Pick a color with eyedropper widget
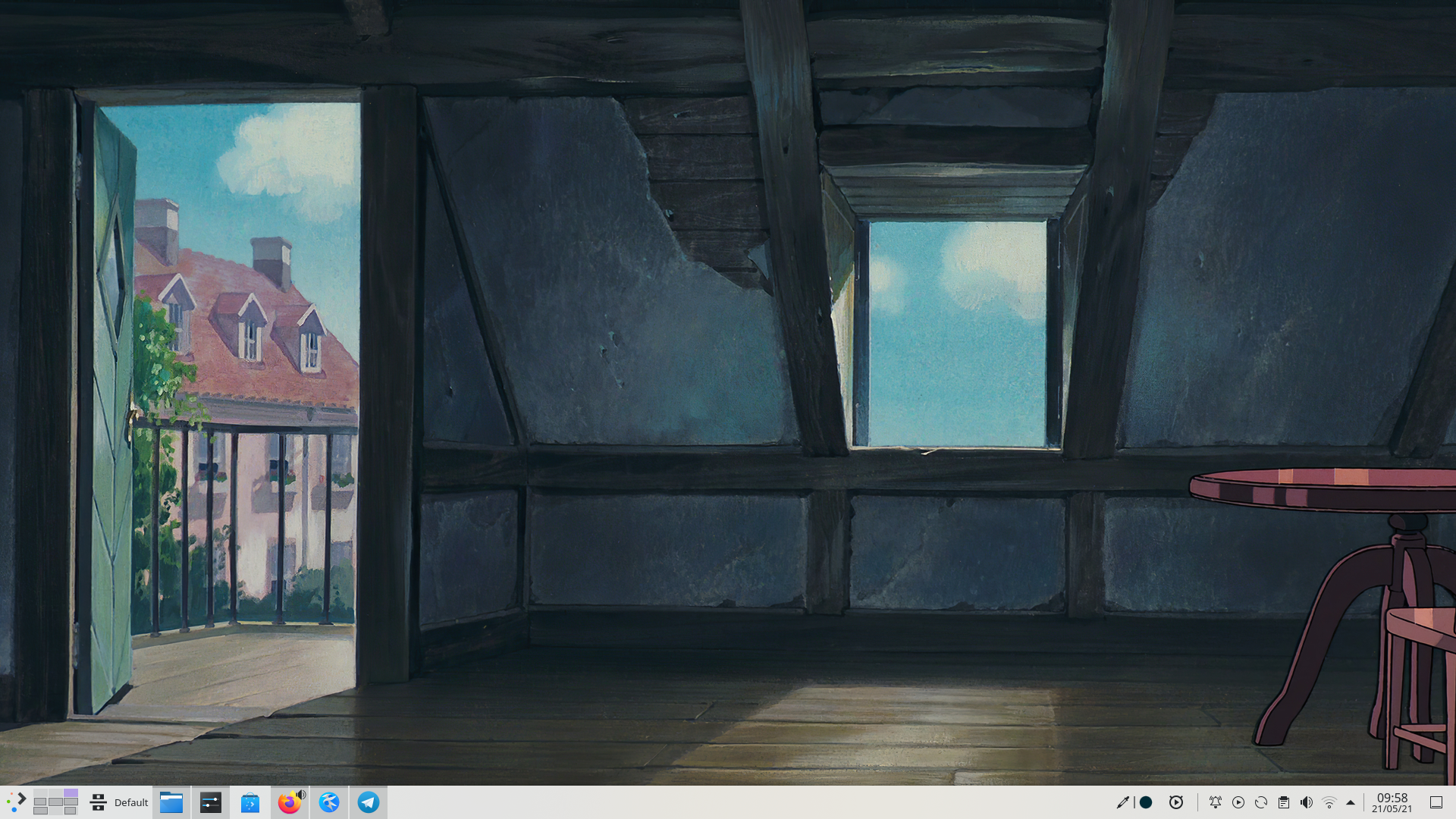The height and width of the screenshot is (819, 1456). (1123, 802)
